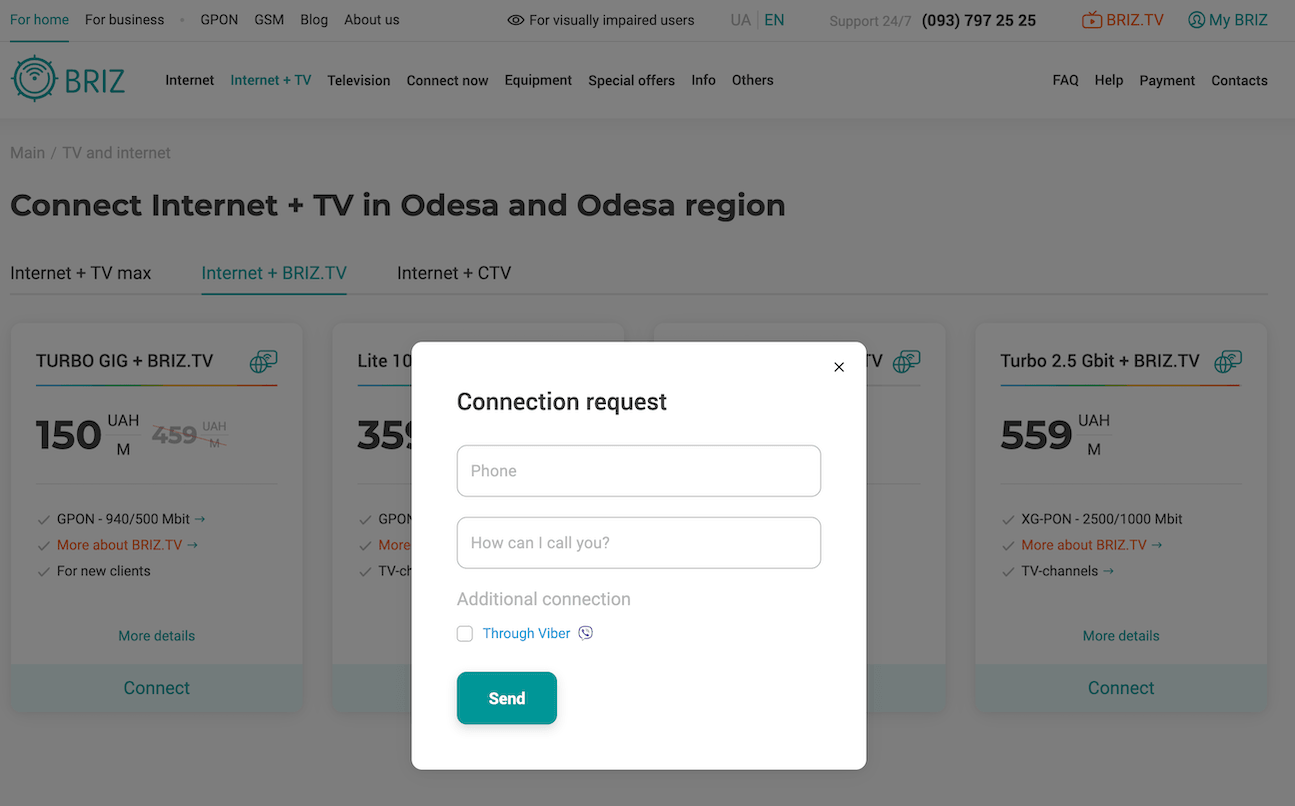Focus the Phone input field

pyautogui.click(x=639, y=471)
